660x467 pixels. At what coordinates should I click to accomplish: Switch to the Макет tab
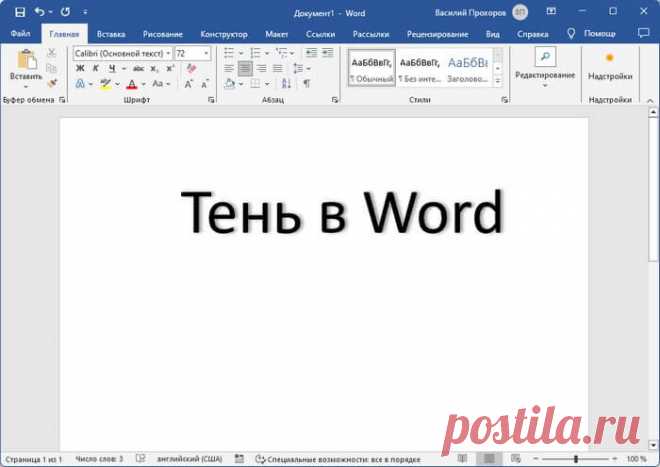(x=277, y=34)
